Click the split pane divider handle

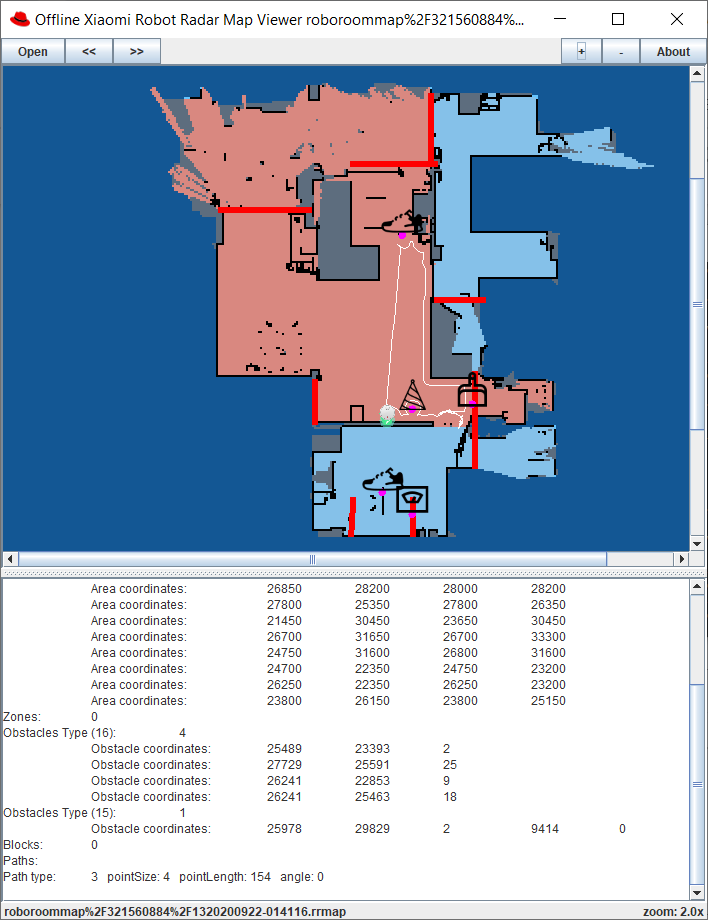point(354,573)
